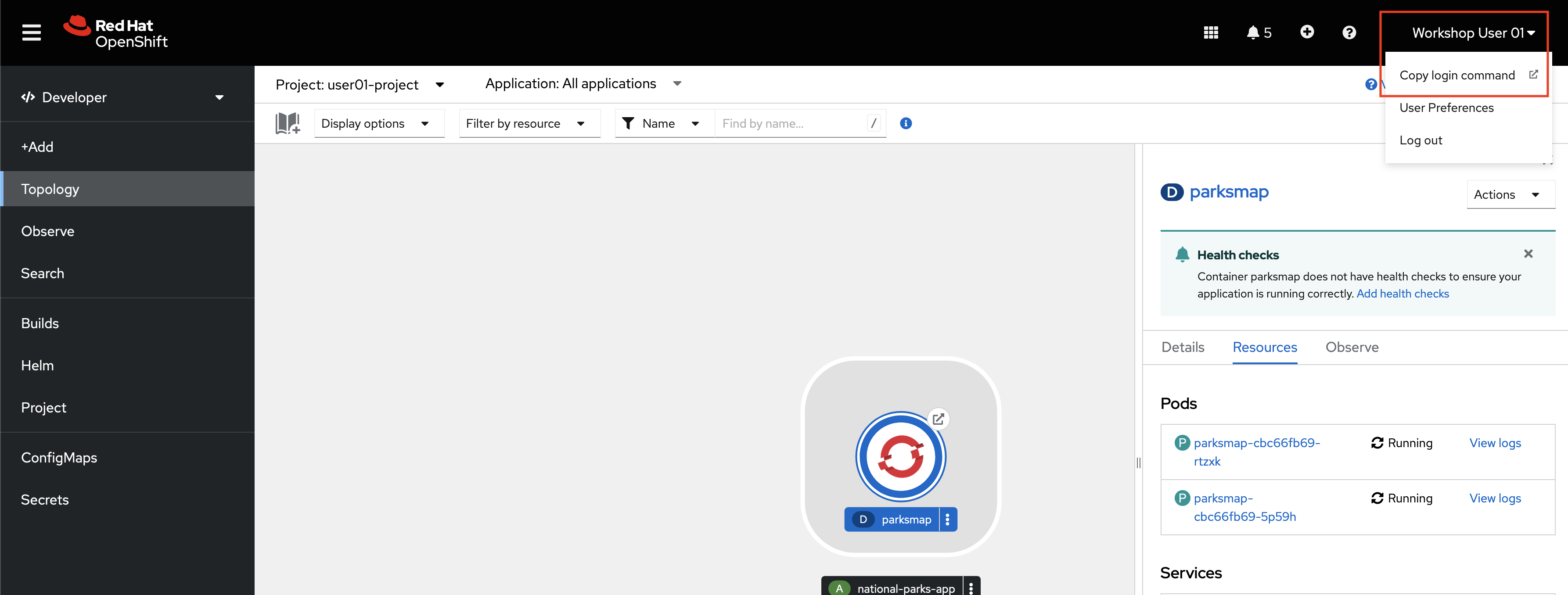The image size is (1568, 595).
Task: Select the Observe tab
Action: (x=1352, y=347)
